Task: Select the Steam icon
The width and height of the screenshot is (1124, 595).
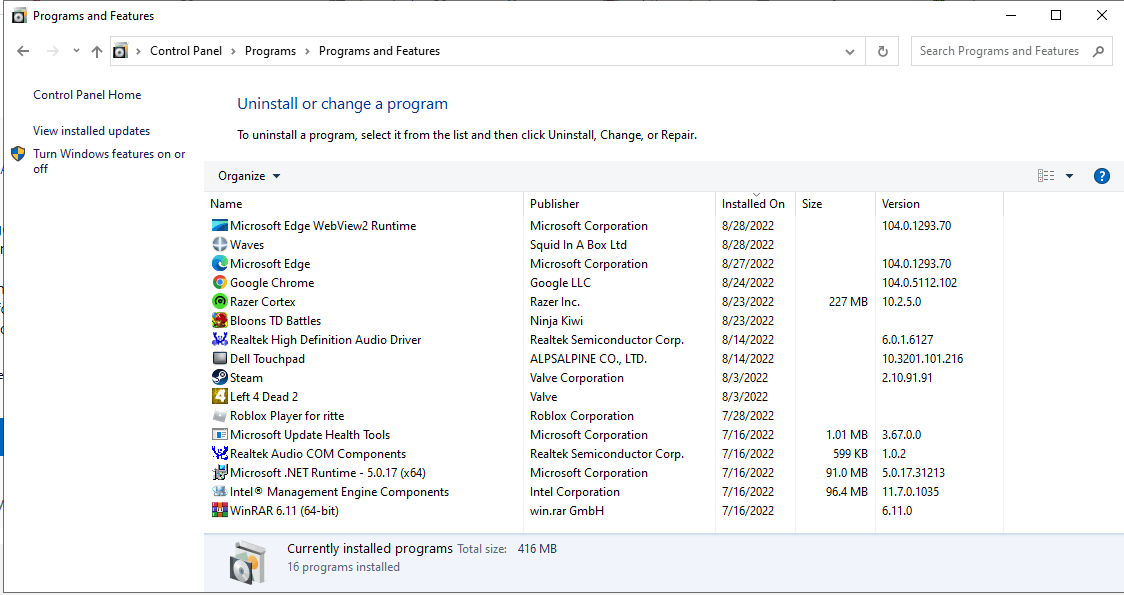Action: (219, 378)
